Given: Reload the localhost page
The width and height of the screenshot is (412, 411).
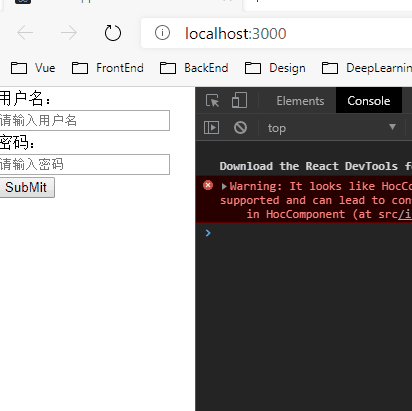Looking at the screenshot, I should [x=113, y=33].
